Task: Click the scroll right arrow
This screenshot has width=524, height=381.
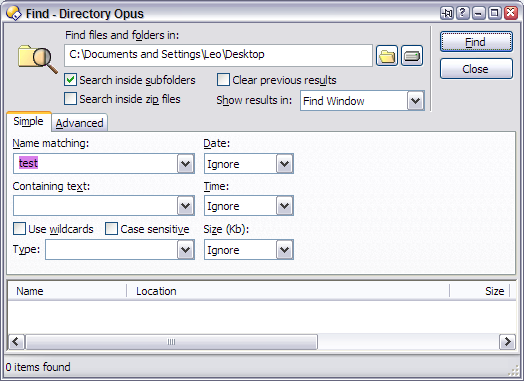Action: click(x=507, y=342)
